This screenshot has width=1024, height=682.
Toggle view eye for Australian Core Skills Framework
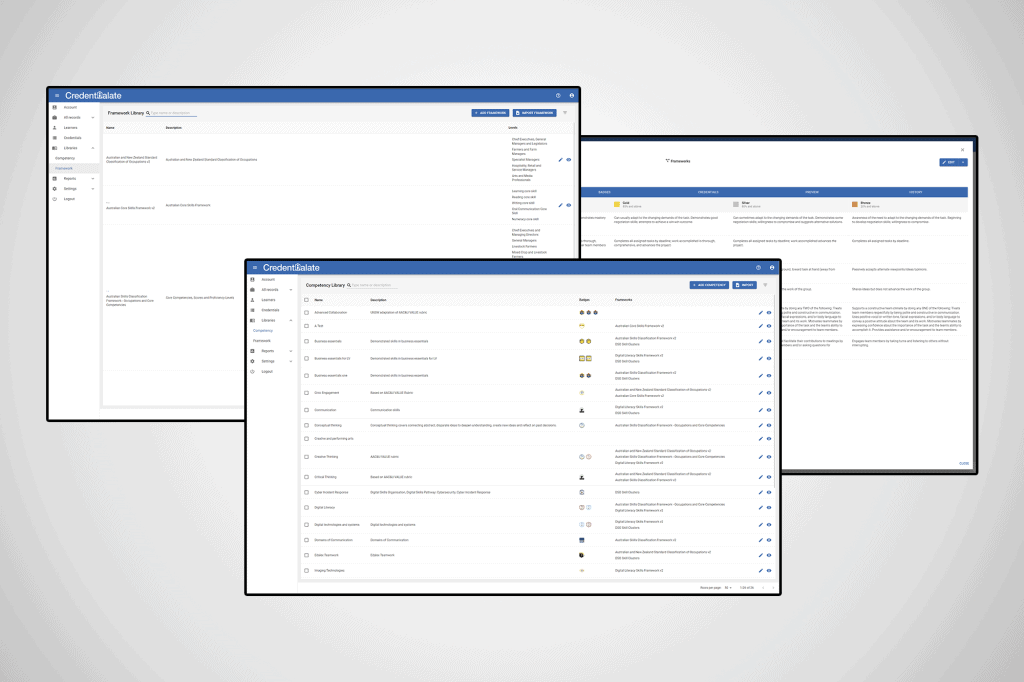point(569,205)
